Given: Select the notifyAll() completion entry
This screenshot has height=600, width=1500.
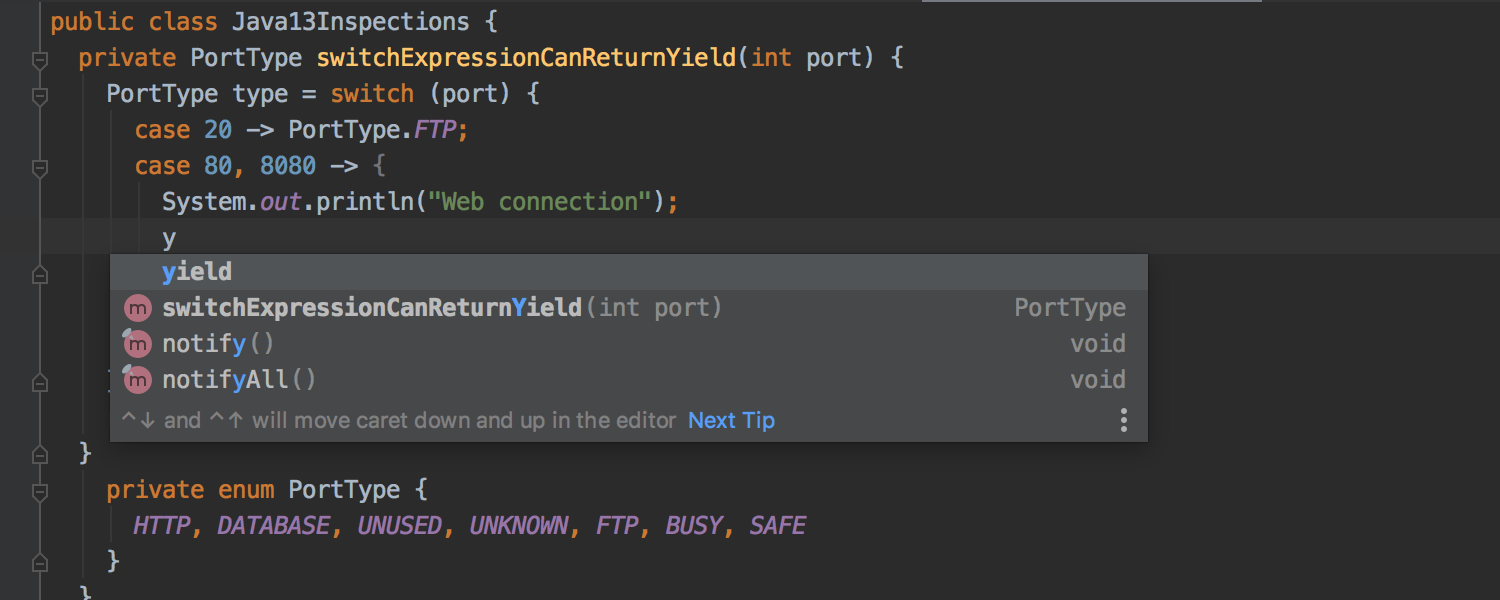Looking at the screenshot, I should coord(237,379).
